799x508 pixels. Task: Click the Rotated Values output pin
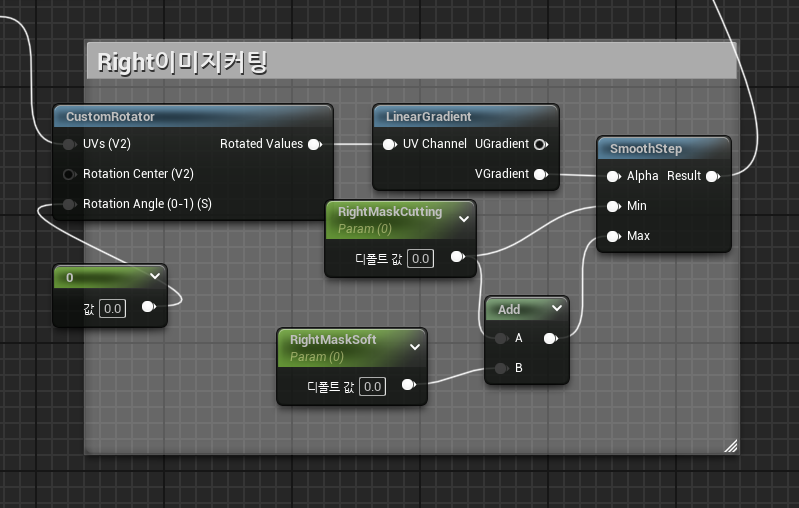click(315, 144)
